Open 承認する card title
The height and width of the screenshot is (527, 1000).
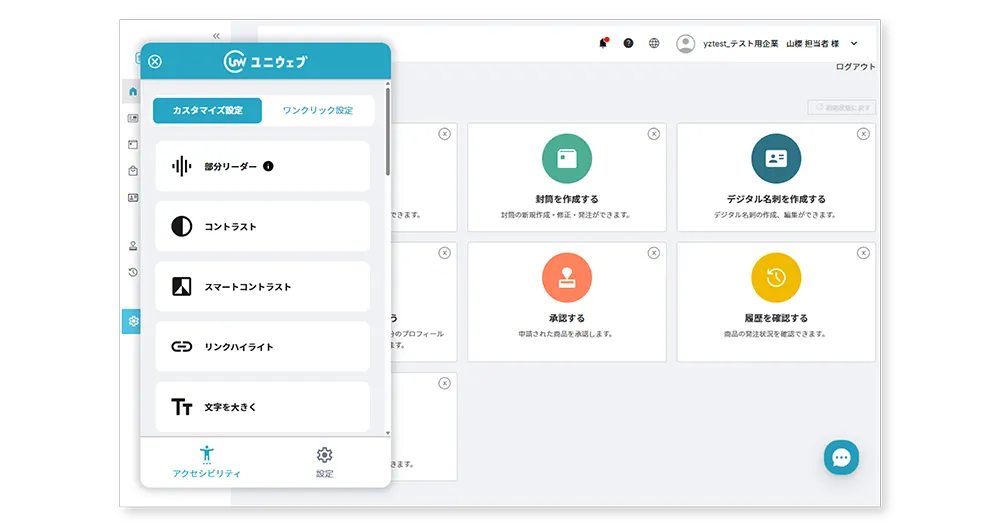(x=567, y=318)
